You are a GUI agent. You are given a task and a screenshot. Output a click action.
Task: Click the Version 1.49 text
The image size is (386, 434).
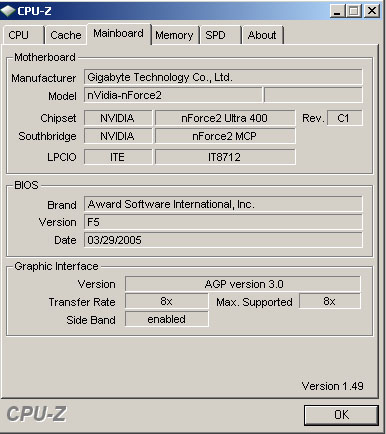(x=332, y=386)
